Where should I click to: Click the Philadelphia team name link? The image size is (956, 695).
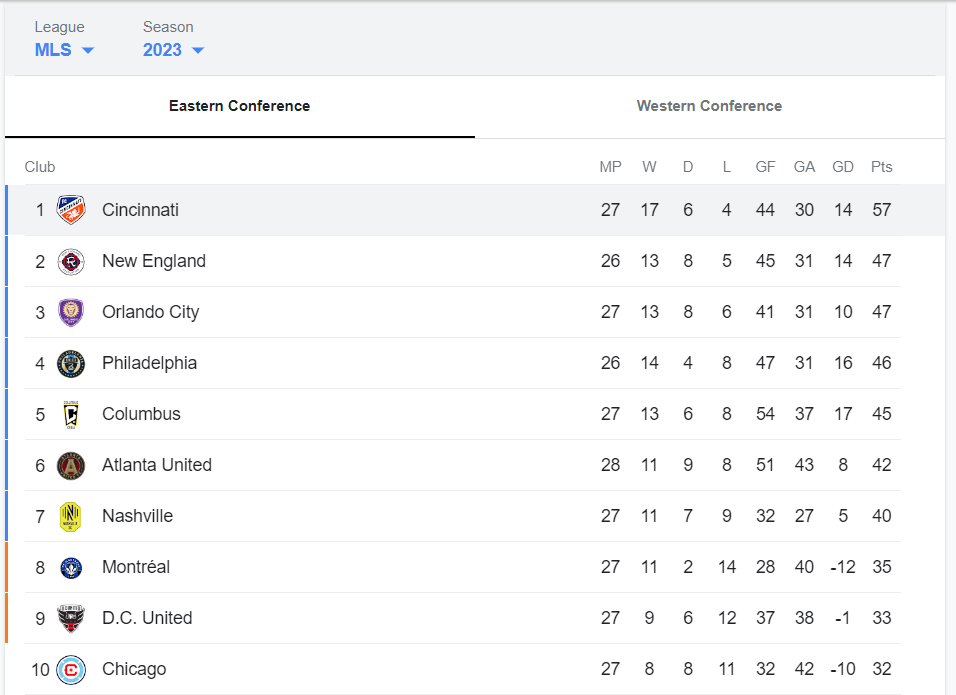point(149,363)
